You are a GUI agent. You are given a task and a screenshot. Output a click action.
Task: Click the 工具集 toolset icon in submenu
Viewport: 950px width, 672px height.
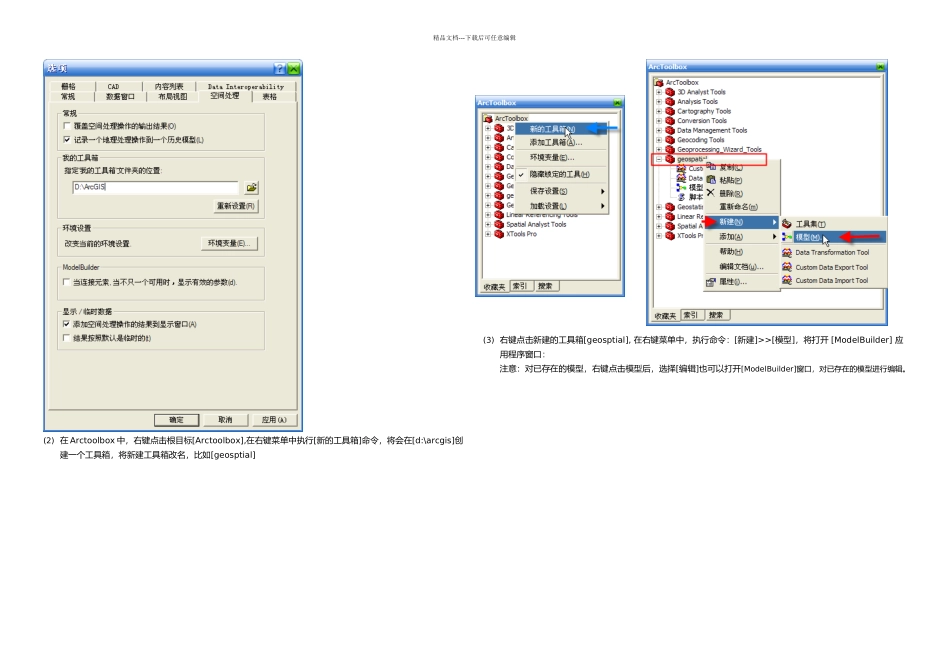[x=787, y=224]
